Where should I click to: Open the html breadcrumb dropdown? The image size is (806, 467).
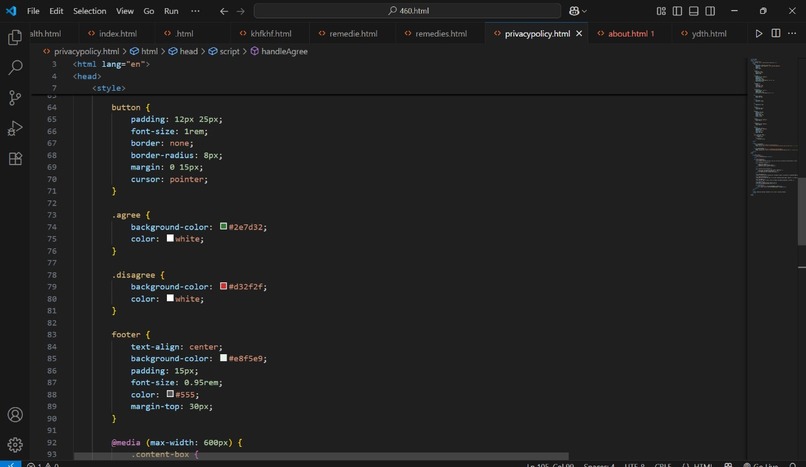(x=149, y=51)
